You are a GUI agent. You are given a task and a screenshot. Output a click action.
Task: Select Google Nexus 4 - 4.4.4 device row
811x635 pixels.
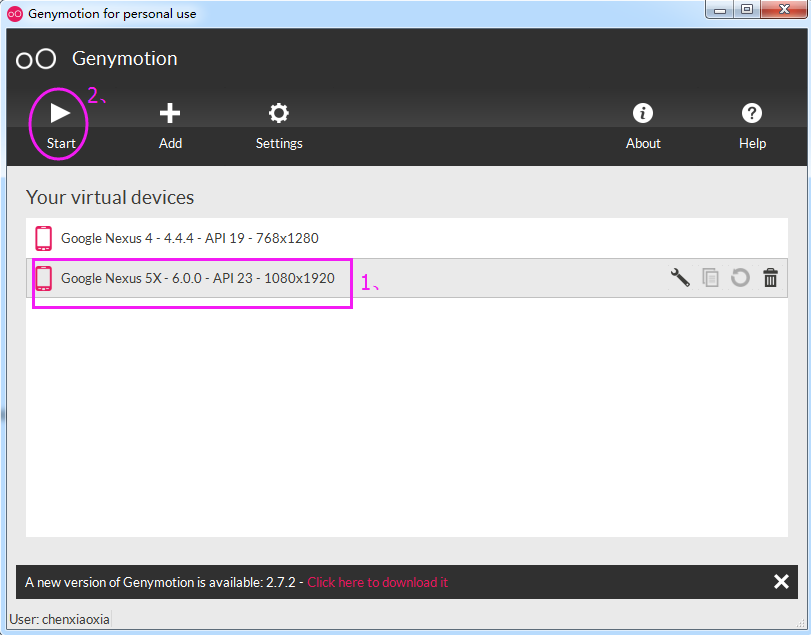pos(407,238)
